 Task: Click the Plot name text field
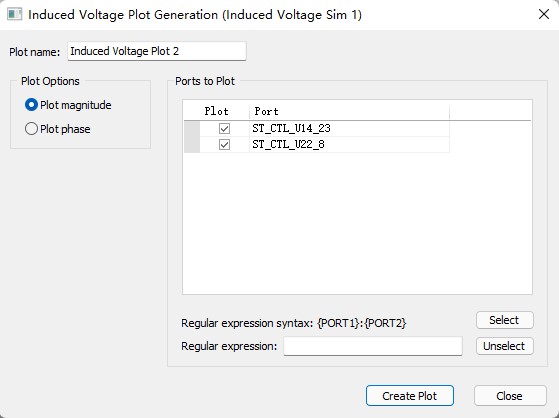(157, 51)
